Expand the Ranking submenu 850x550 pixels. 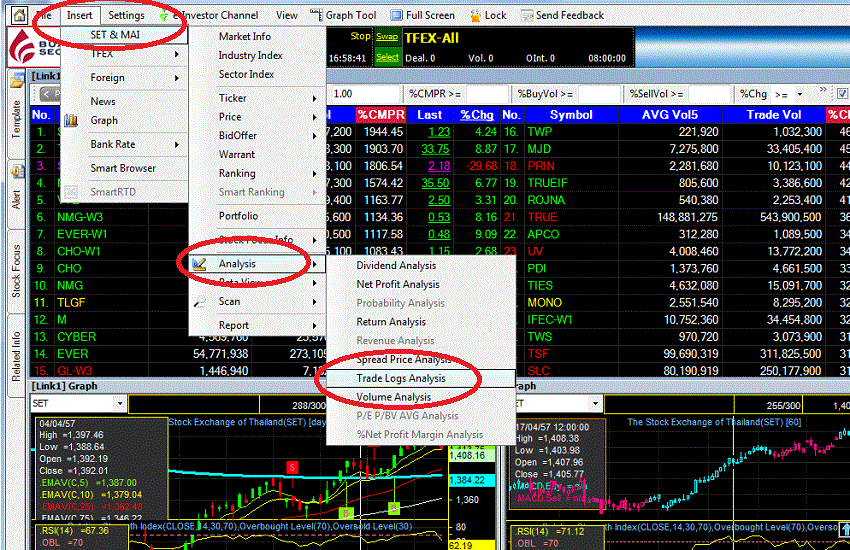(x=257, y=173)
